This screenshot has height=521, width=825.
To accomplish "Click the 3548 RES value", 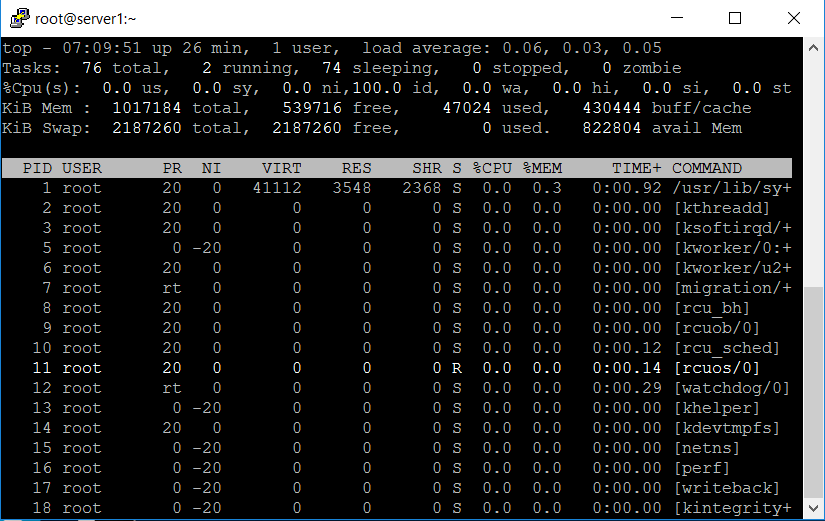I will pos(352,188).
